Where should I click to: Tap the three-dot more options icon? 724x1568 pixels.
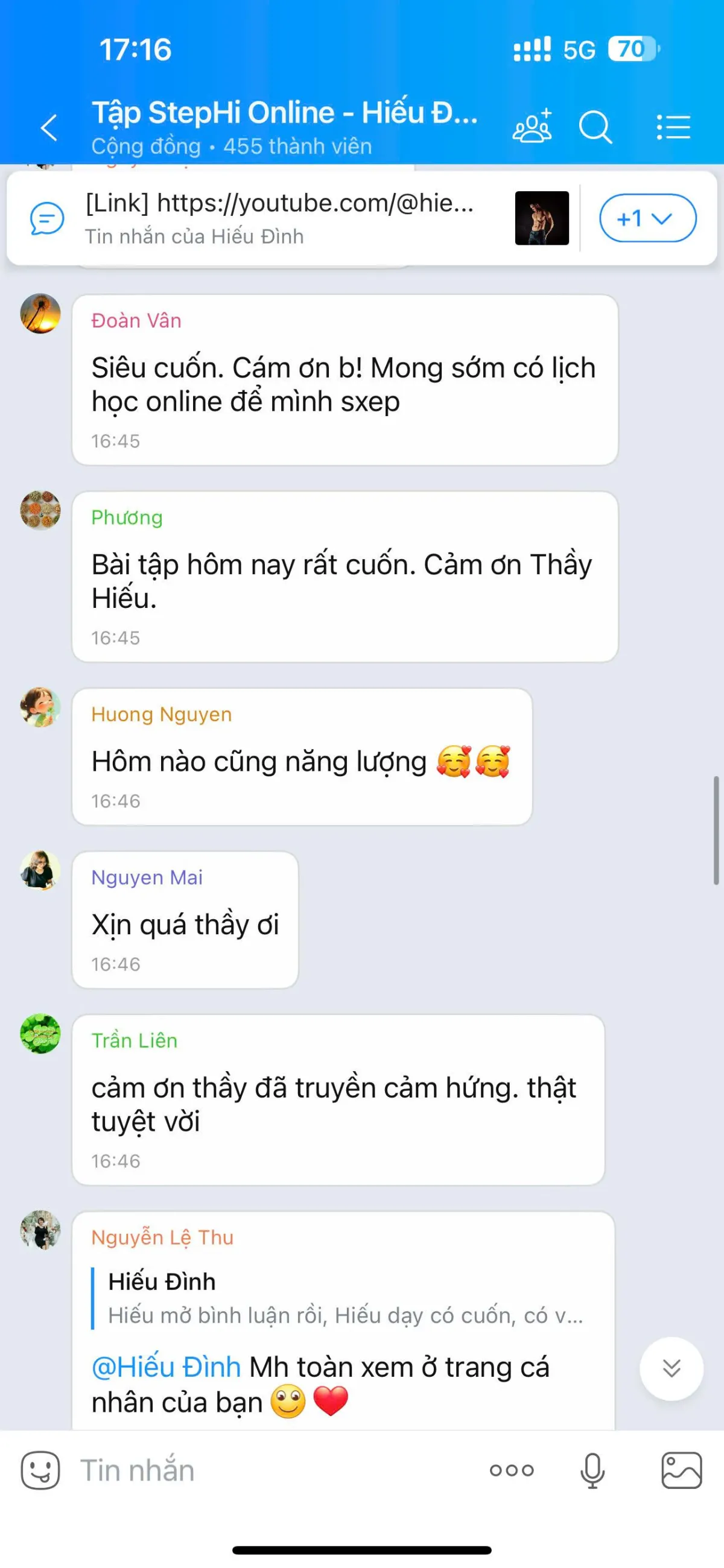(512, 1471)
